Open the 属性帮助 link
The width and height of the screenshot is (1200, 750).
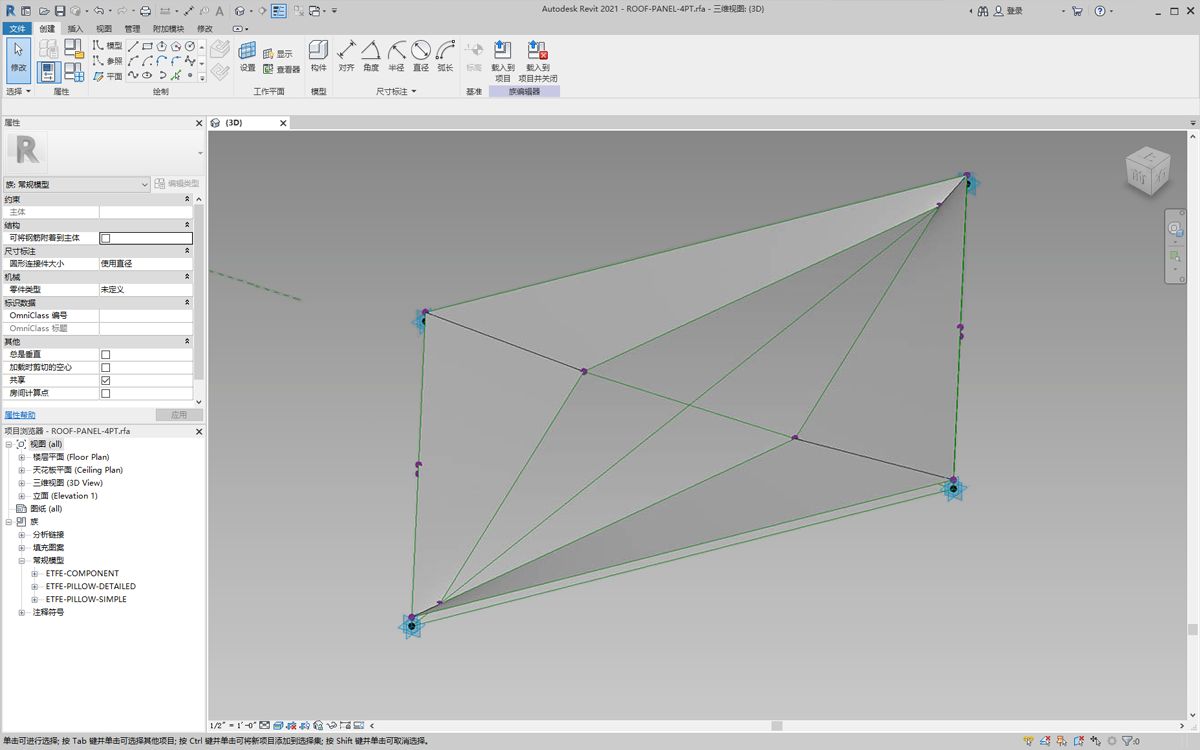tap(20, 415)
